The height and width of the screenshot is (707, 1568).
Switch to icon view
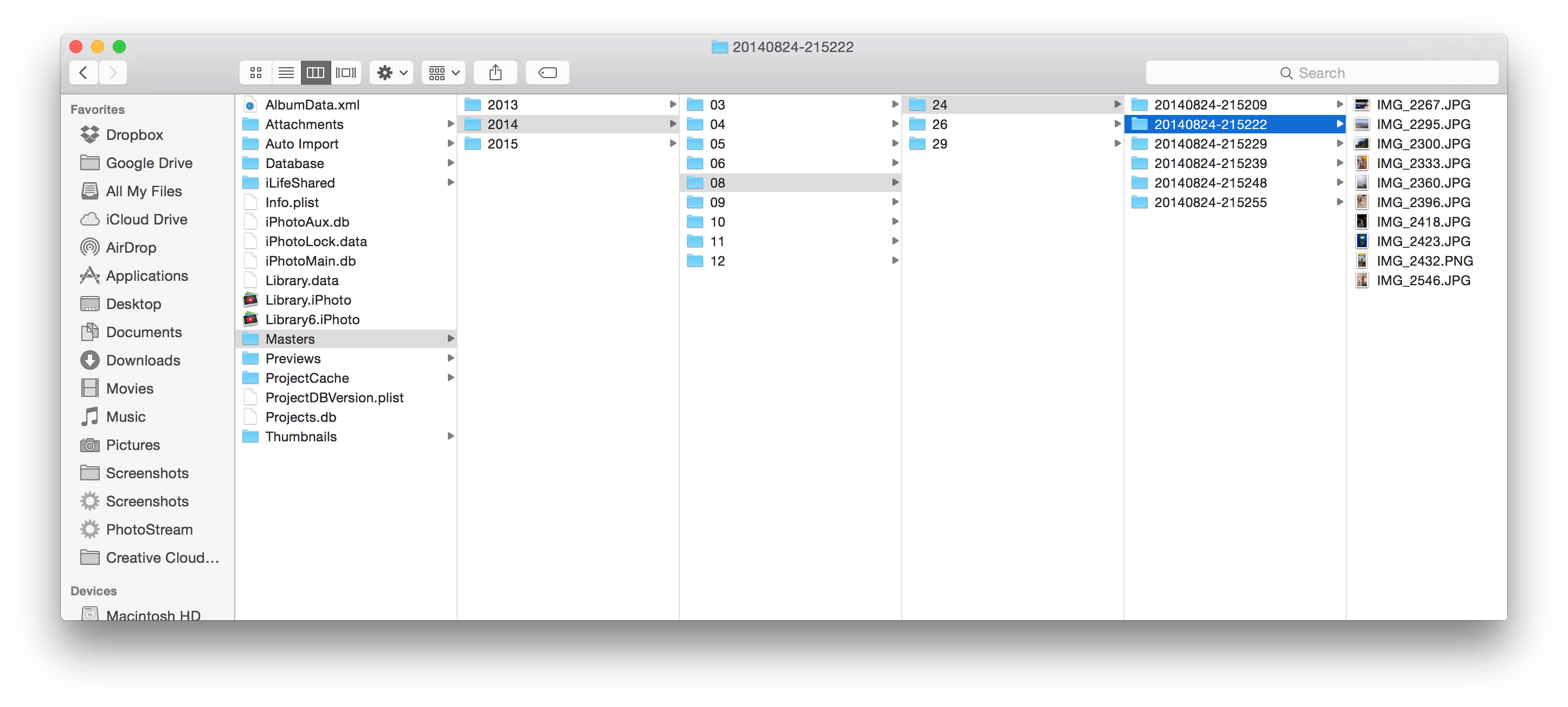point(256,73)
